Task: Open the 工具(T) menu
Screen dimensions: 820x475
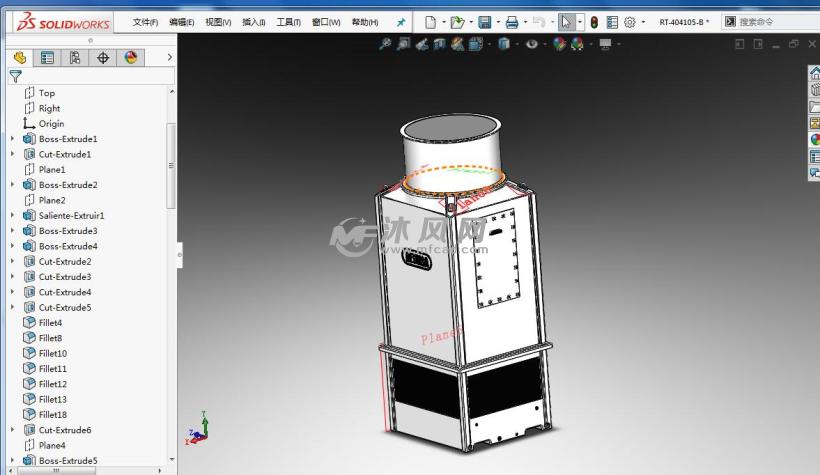Action: coord(288,22)
